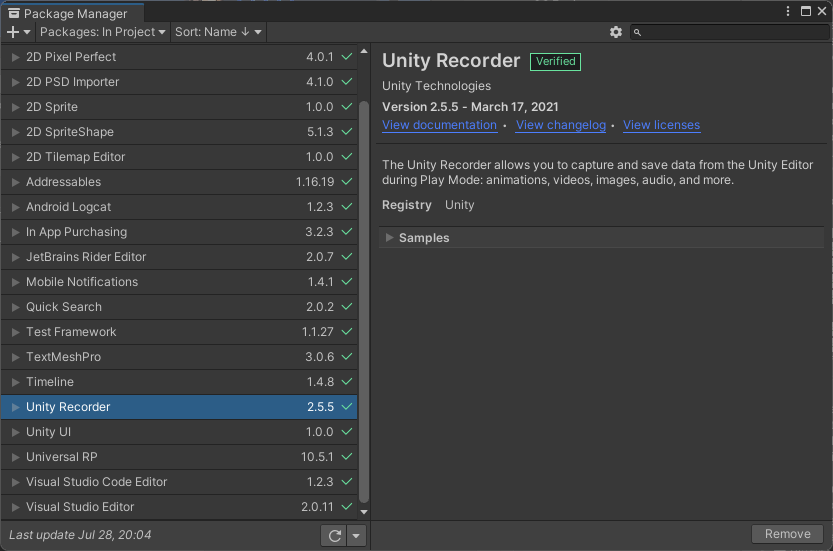Maximize the Package Manager window
The image size is (833, 551).
point(806,11)
